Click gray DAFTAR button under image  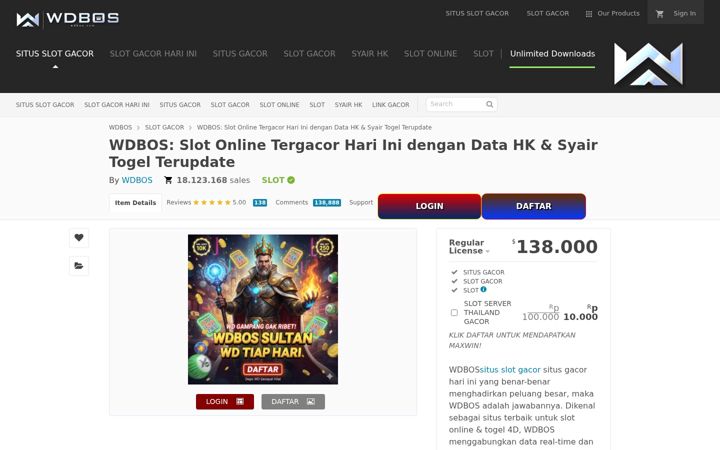click(293, 401)
